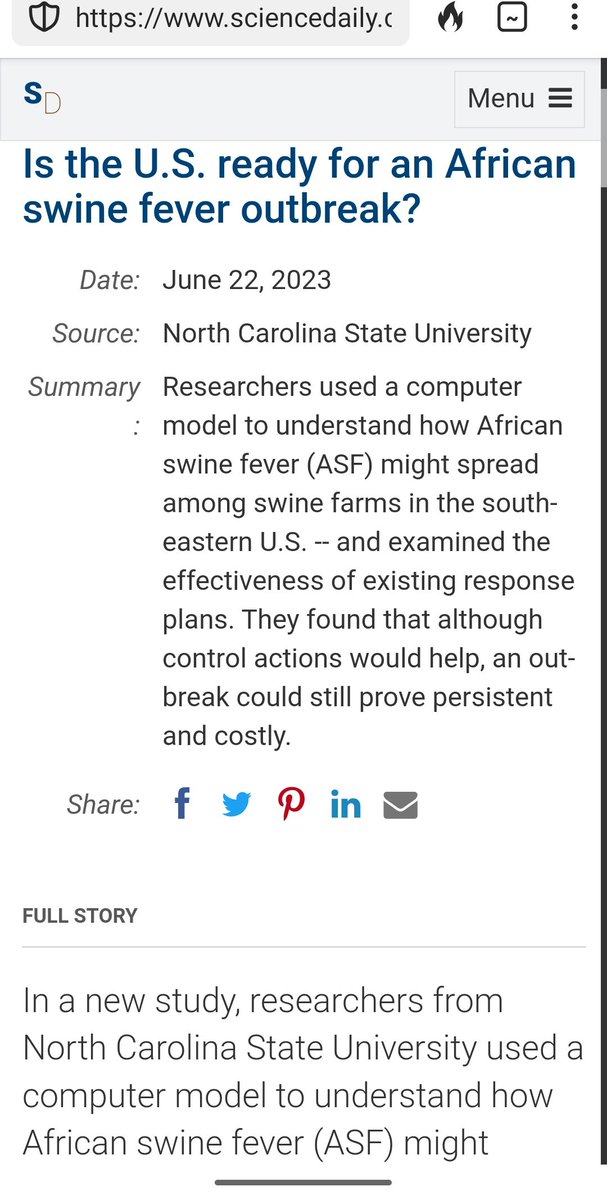Click the summary paragraph about ASF spread
Viewport: 607px width, 1200px height.
tap(367, 561)
